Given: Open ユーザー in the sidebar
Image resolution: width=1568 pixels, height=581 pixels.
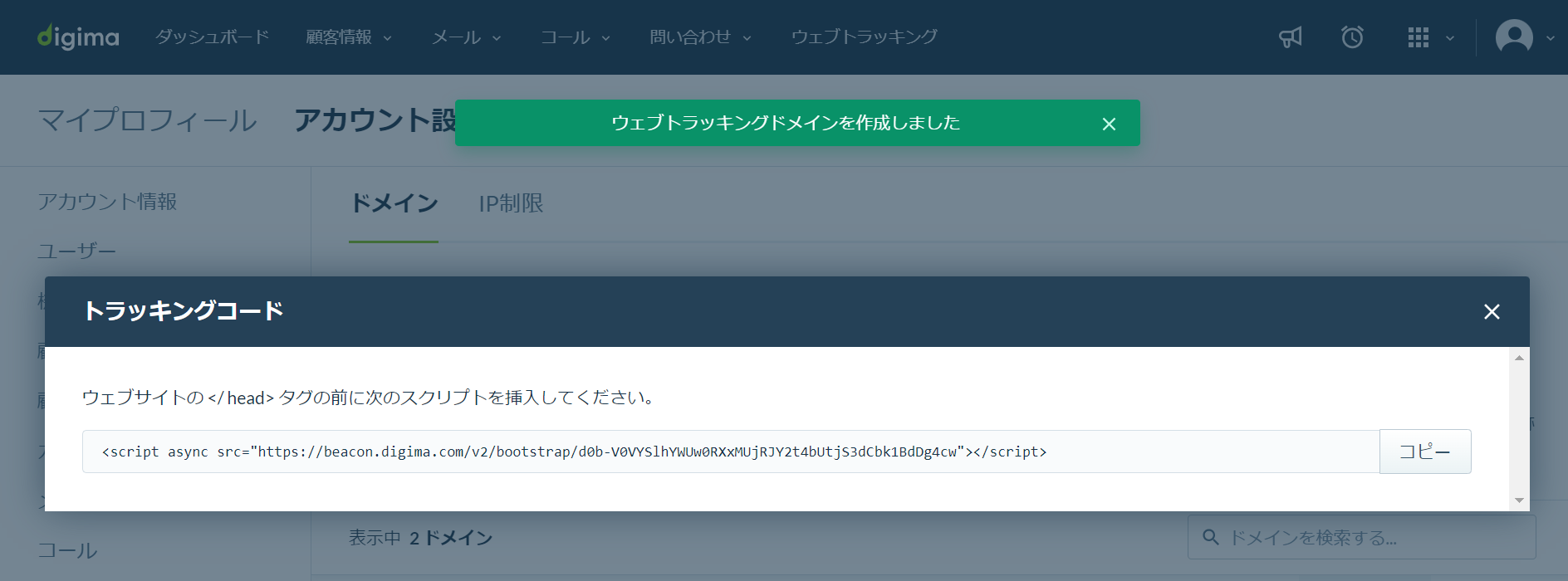Looking at the screenshot, I should click(77, 251).
